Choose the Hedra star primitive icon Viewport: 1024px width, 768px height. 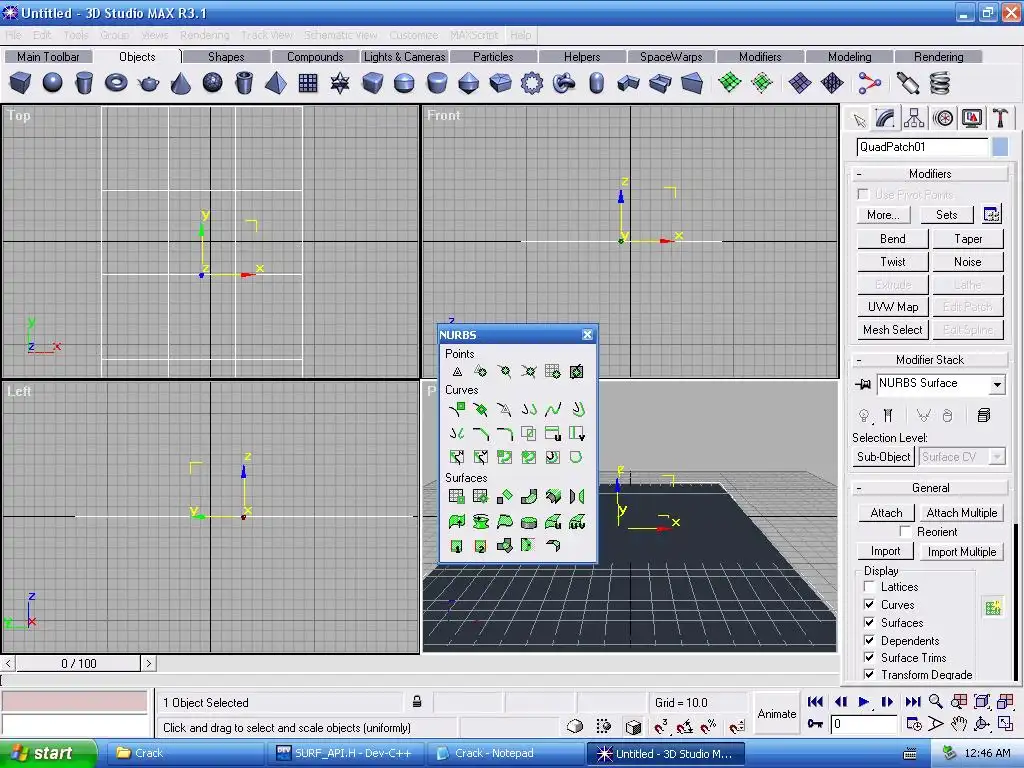point(340,83)
